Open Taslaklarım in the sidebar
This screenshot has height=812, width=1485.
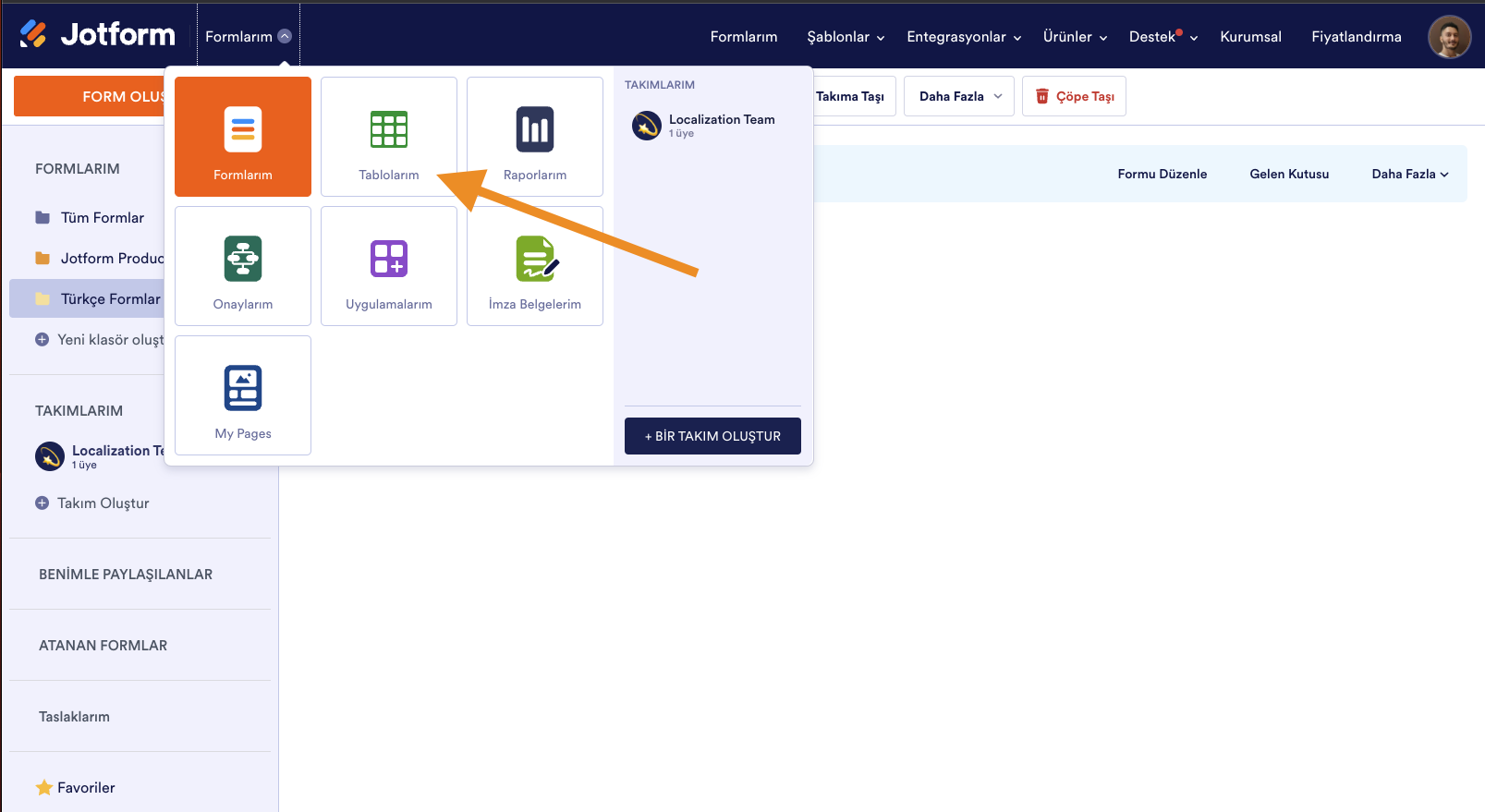pos(74,716)
